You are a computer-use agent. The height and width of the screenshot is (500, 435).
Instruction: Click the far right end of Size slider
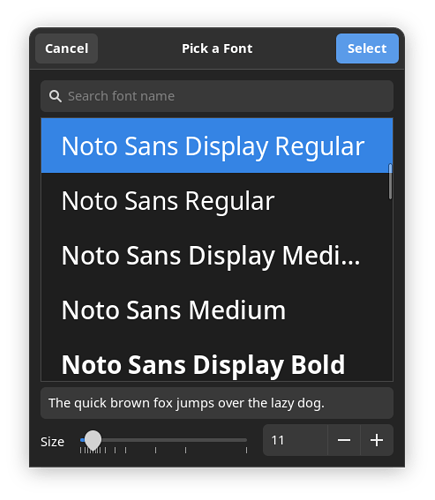[246, 440]
